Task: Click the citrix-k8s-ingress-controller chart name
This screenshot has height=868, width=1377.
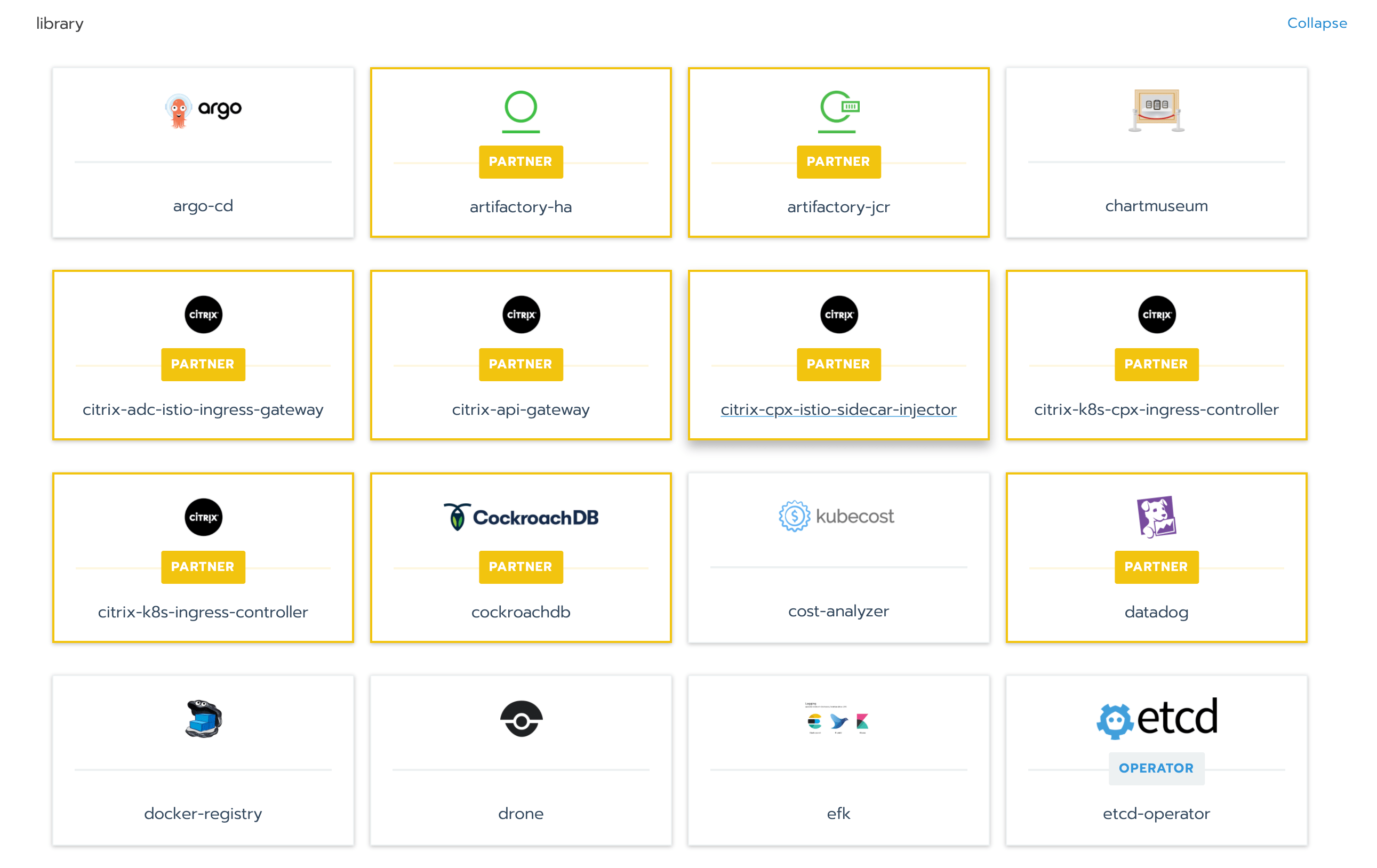Action: point(203,612)
